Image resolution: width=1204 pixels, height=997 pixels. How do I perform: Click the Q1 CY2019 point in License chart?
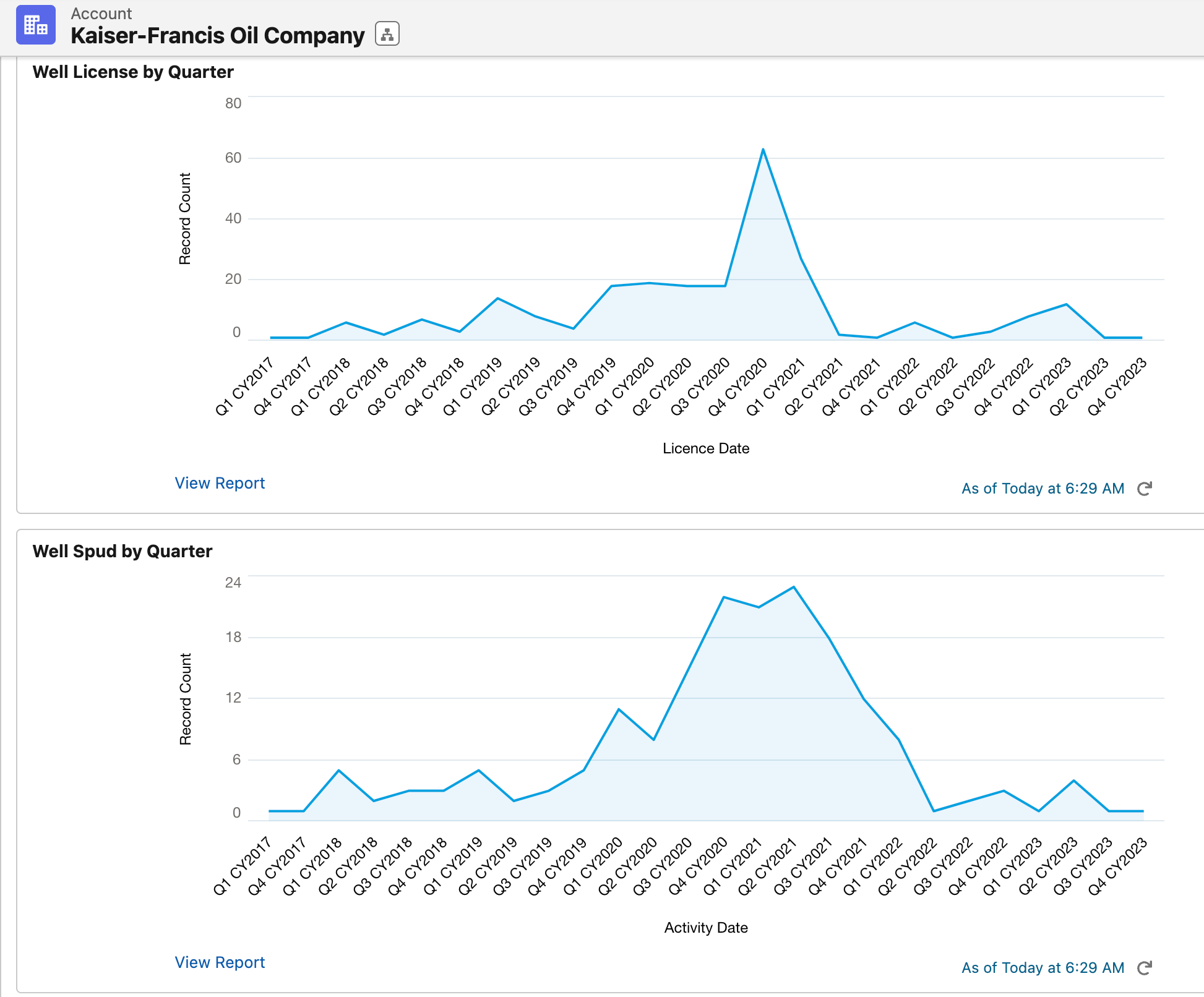[x=497, y=299]
